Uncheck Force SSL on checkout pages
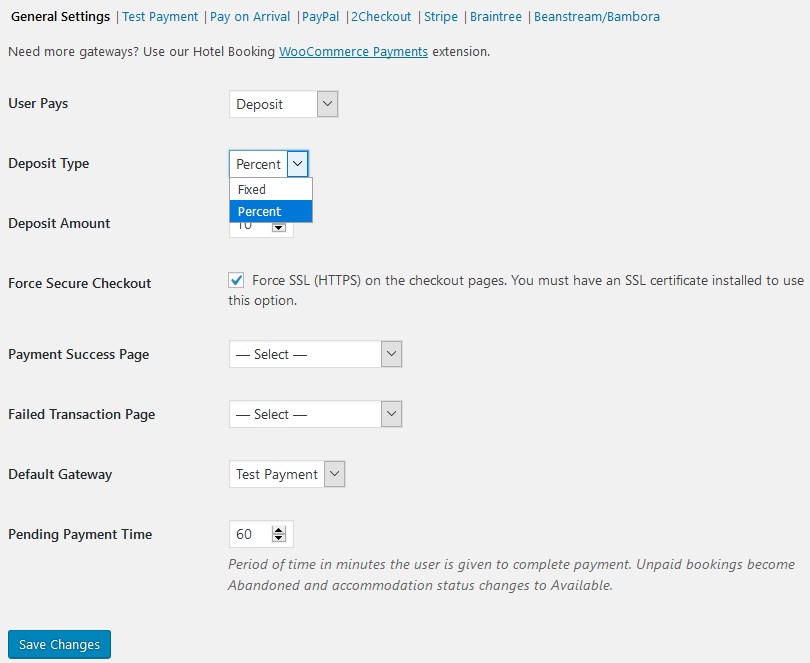Image resolution: width=810 pixels, height=663 pixels. coord(237,280)
